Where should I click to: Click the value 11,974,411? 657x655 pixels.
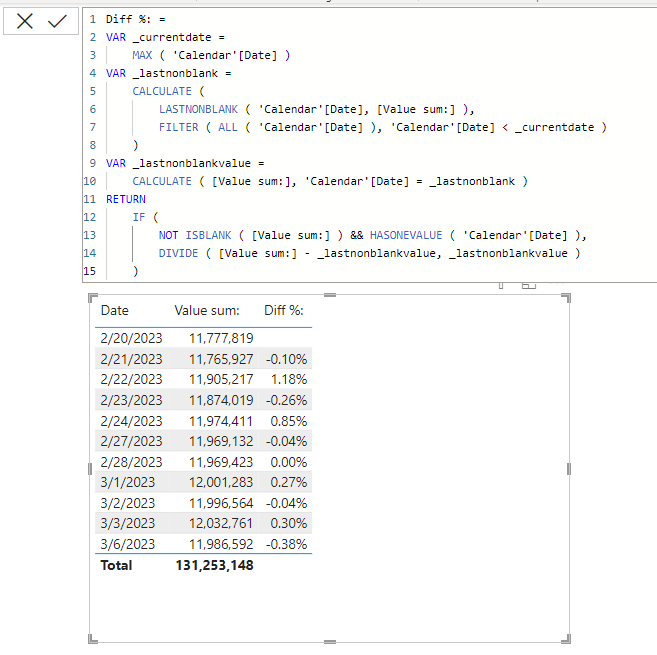click(x=221, y=421)
